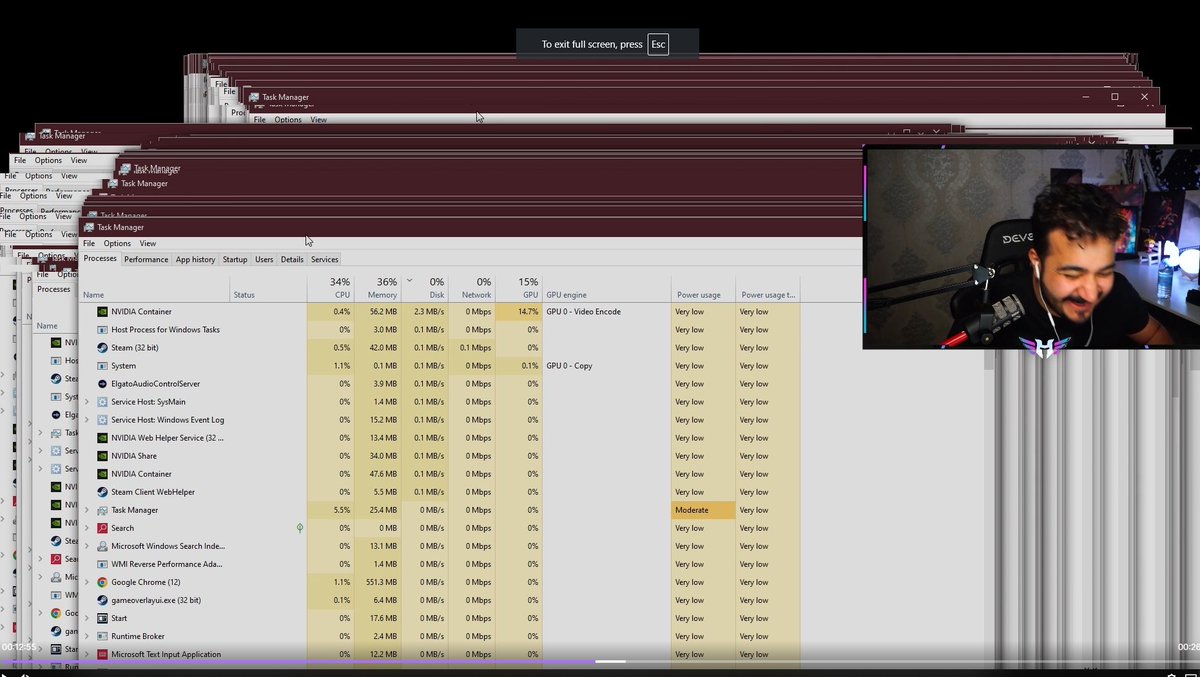Click the 551.3 MB memory cell
The image size is (1200, 677).
click(x=378, y=582)
